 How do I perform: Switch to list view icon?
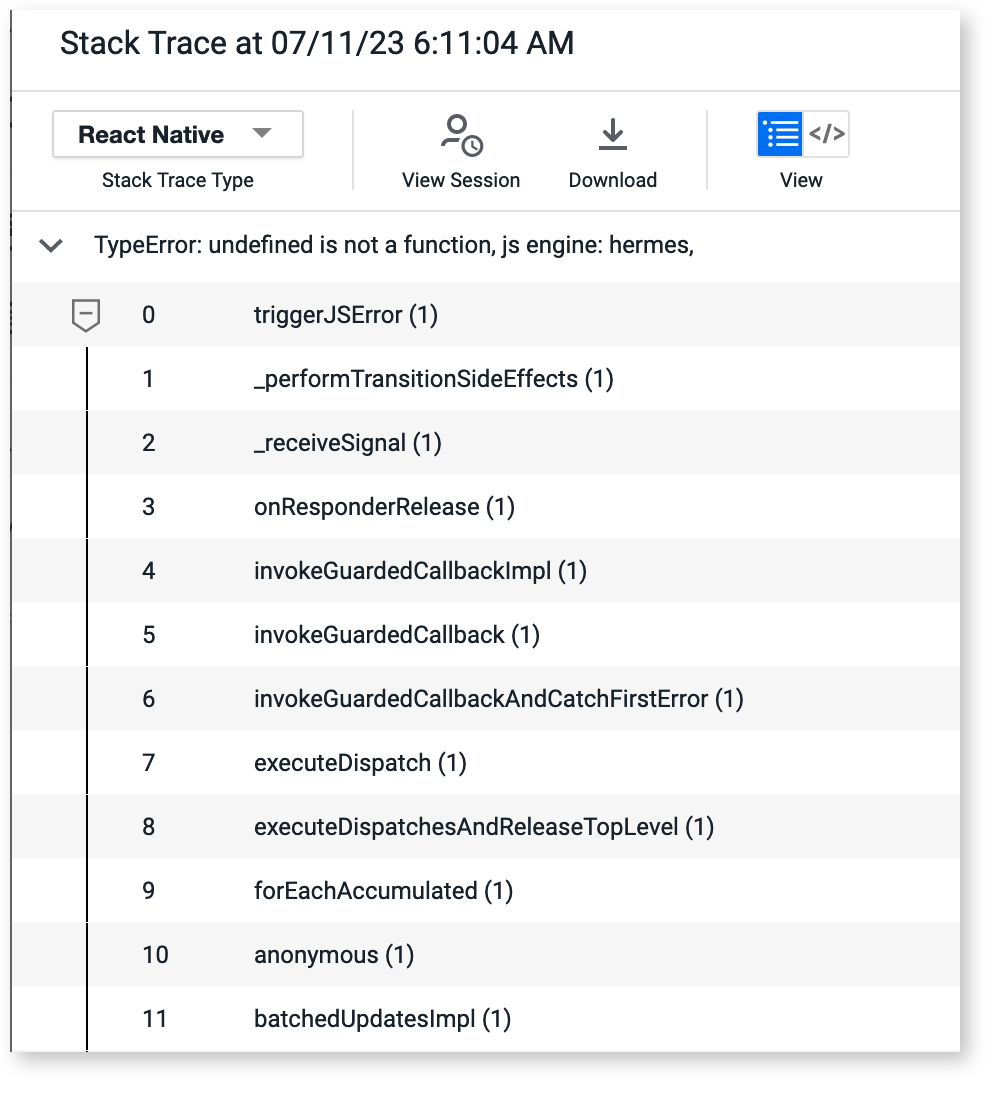[780, 134]
